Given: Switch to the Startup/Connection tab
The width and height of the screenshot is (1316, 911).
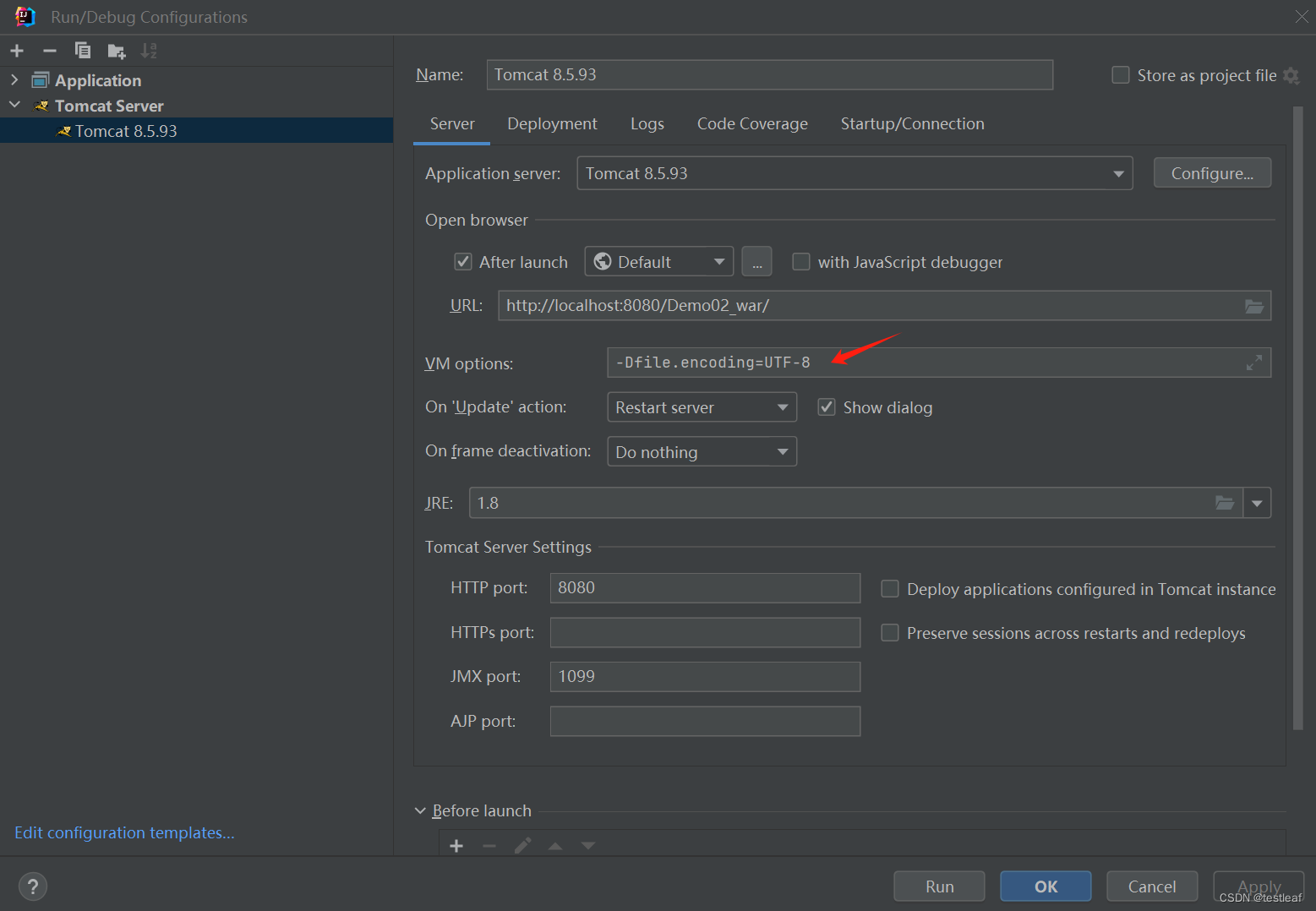Looking at the screenshot, I should [x=912, y=123].
